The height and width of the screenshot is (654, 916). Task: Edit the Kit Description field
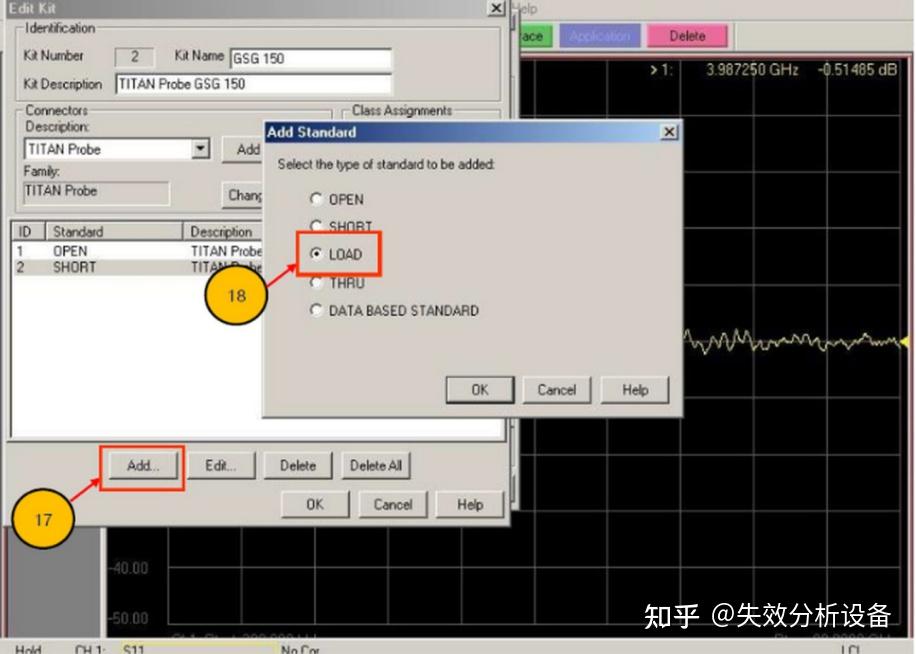(253, 84)
